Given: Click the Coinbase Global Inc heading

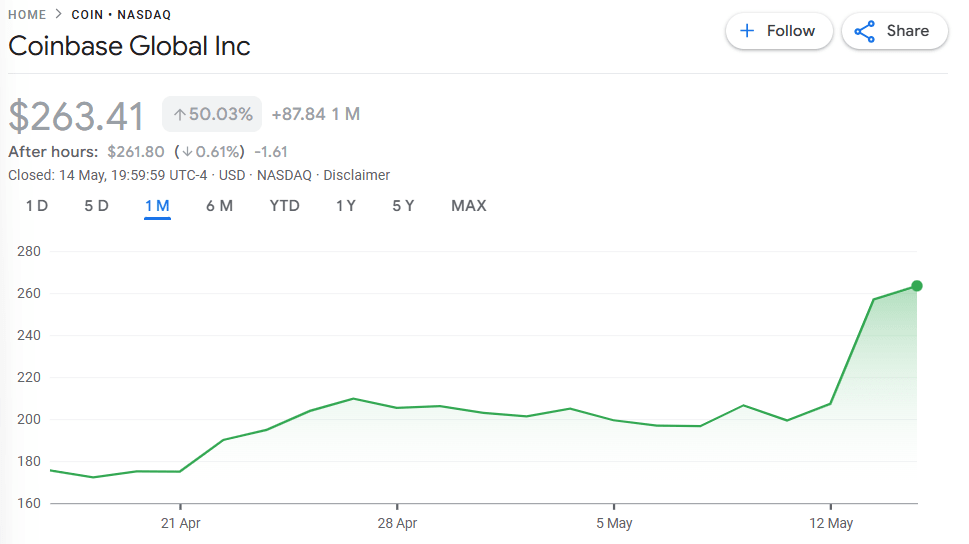Looking at the screenshot, I should coord(129,46).
